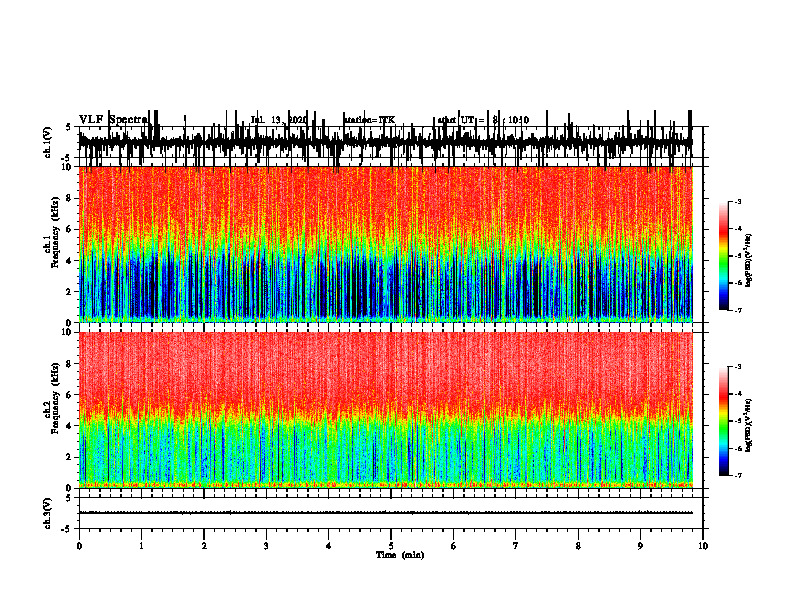Click the '6' tick on ch.2 frequency axis

69,395
